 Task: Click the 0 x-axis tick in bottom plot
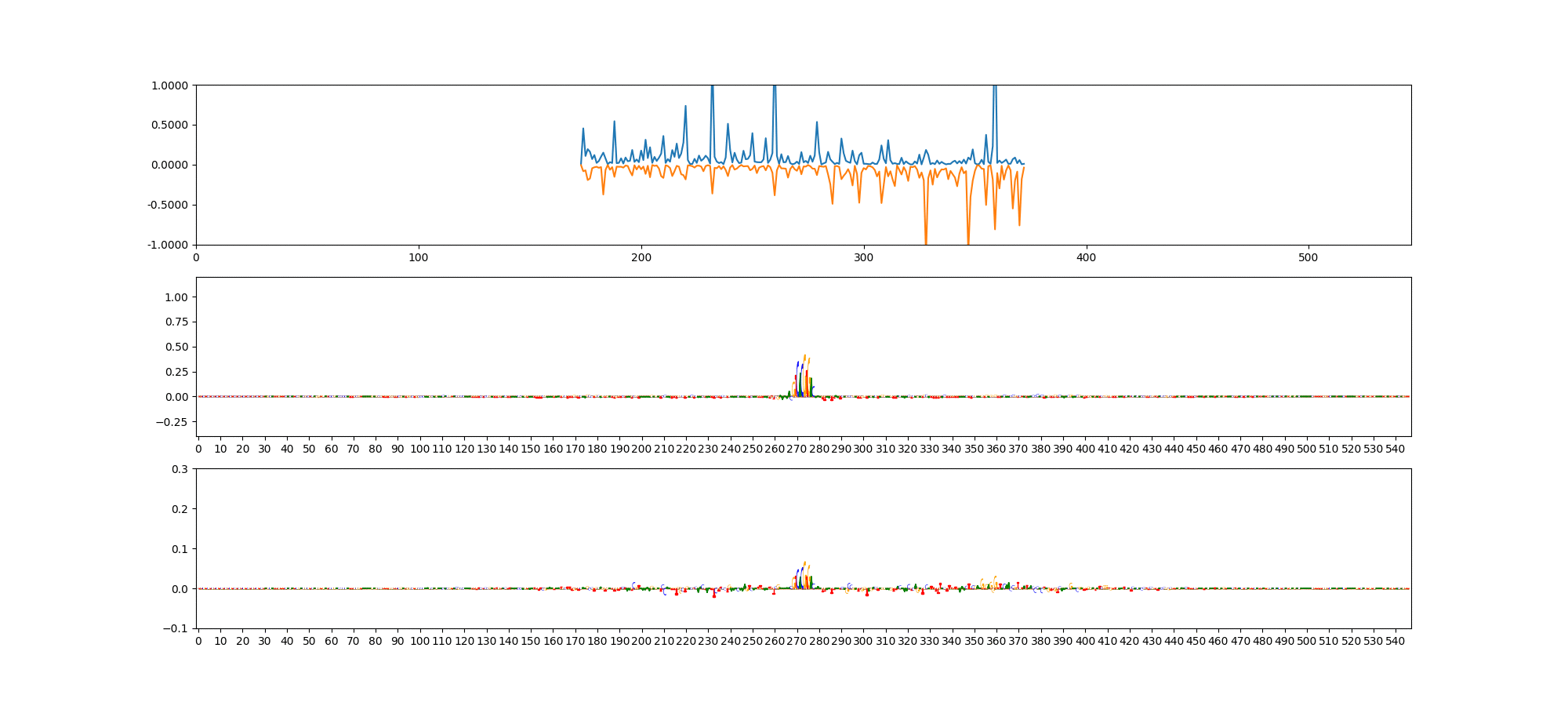[198, 641]
